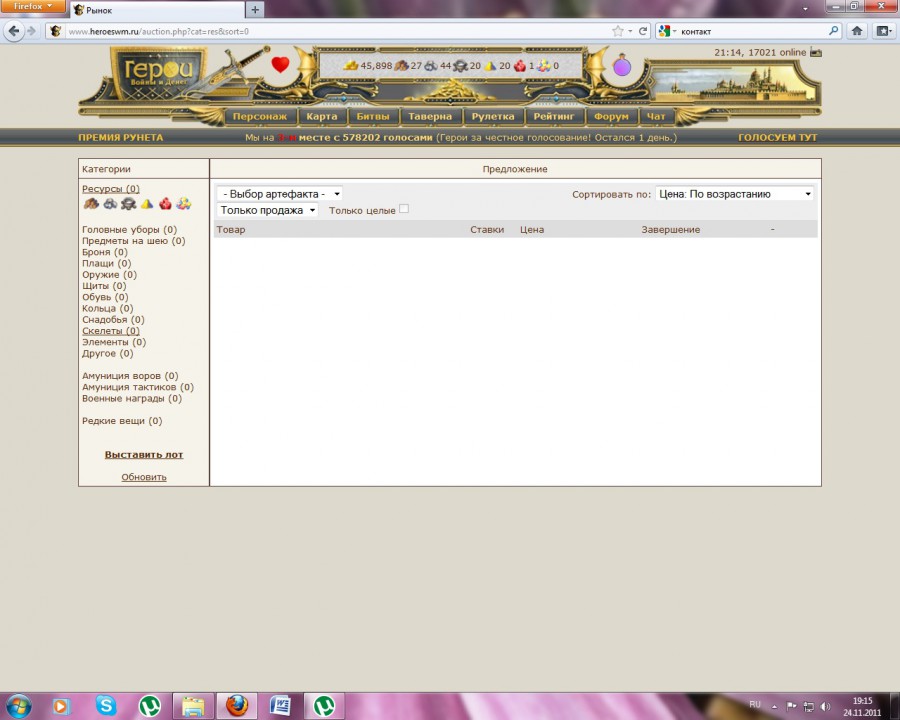Open the Битвы menu
This screenshot has height=720, width=900.
click(373, 116)
